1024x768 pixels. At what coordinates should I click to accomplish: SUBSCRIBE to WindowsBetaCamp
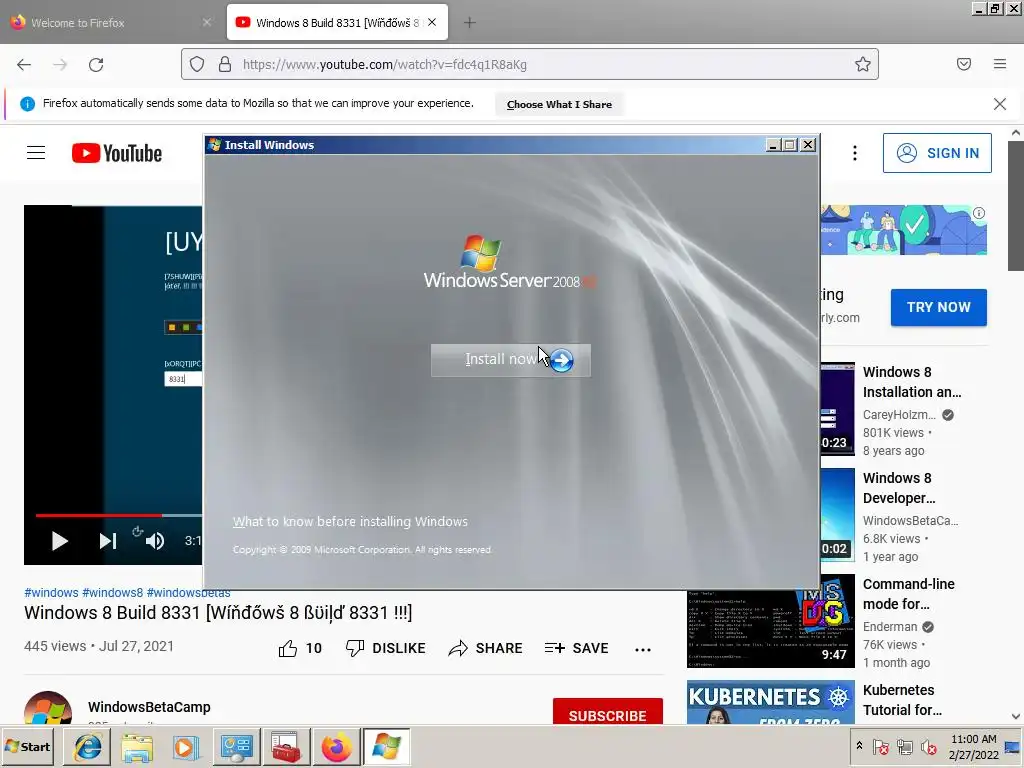pos(607,712)
